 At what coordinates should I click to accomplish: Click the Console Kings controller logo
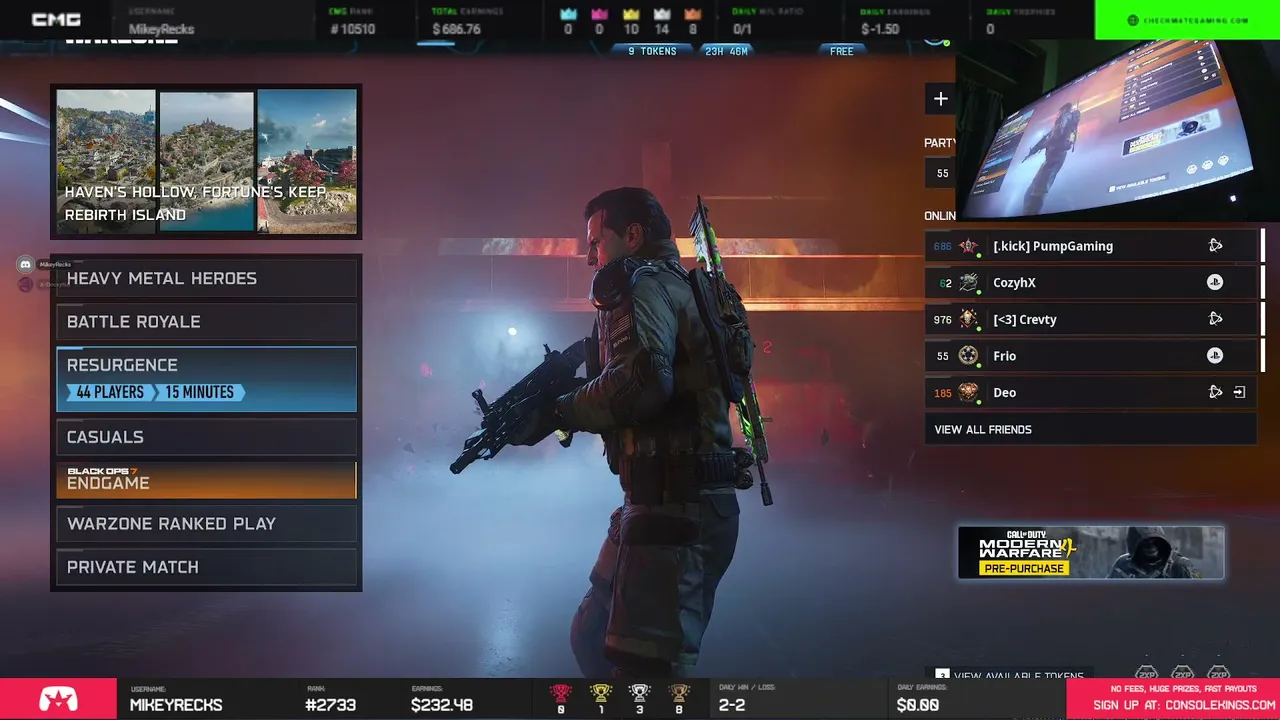[x=58, y=699]
